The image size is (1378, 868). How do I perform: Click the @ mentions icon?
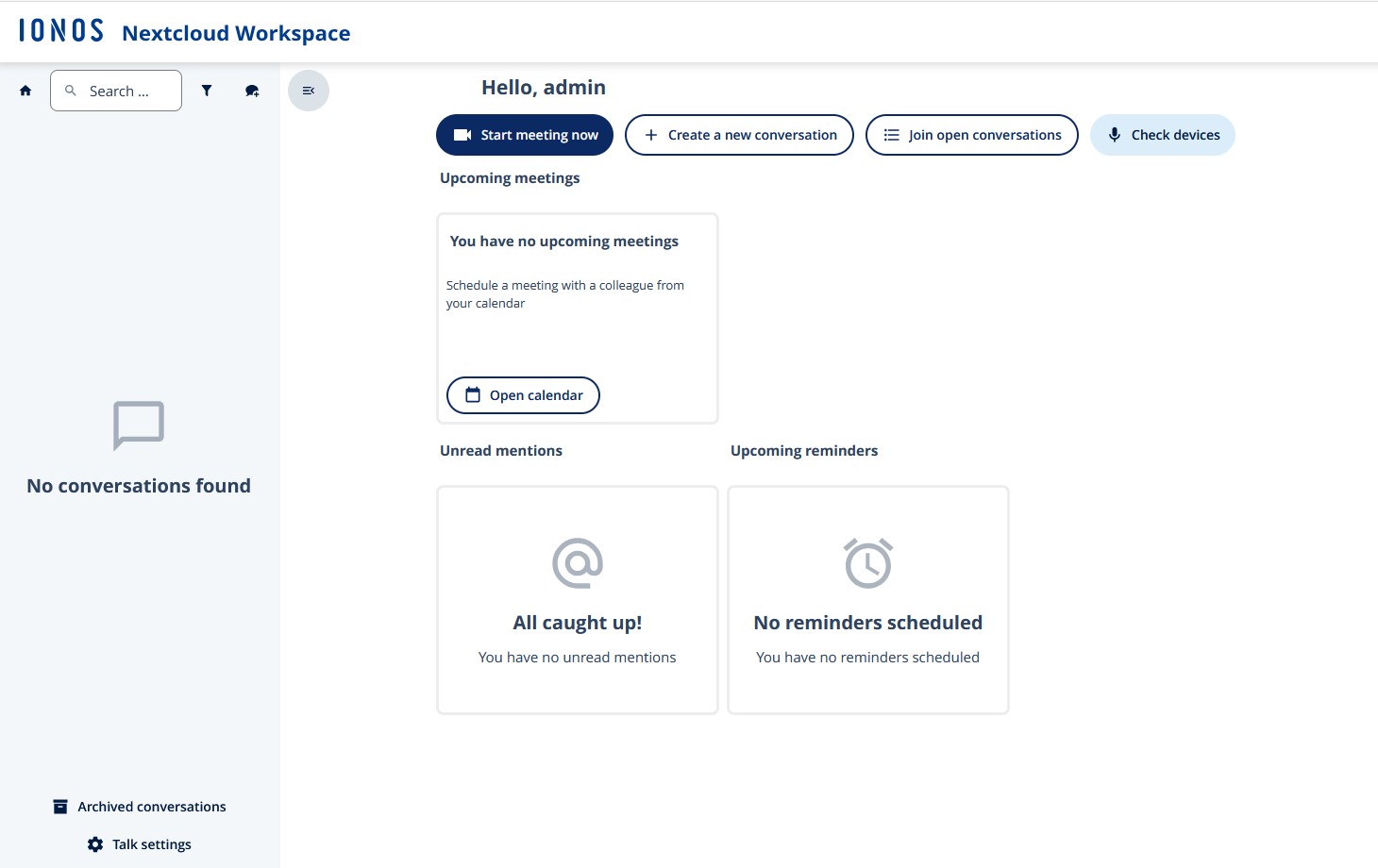pos(577,563)
